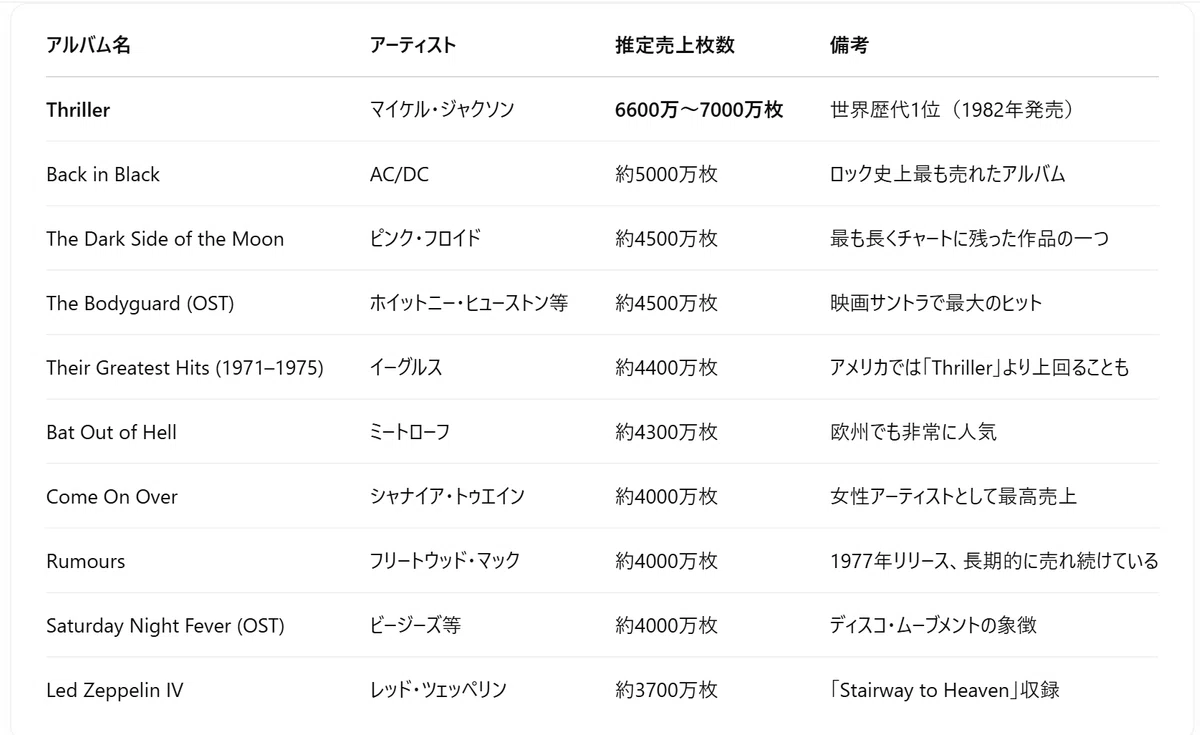Select the Thriller album name cell

(78, 110)
